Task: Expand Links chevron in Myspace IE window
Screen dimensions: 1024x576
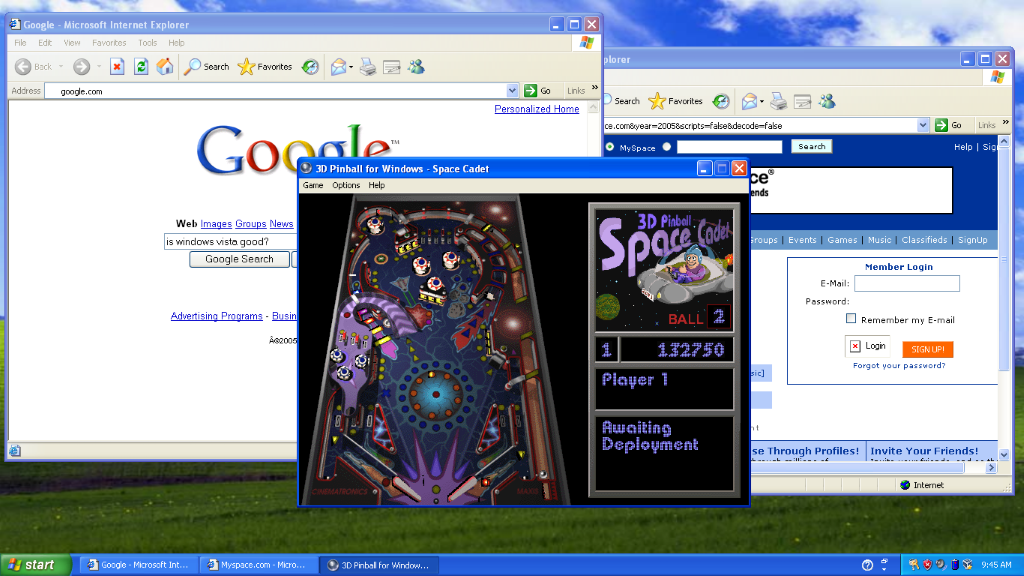Action: point(1006,122)
